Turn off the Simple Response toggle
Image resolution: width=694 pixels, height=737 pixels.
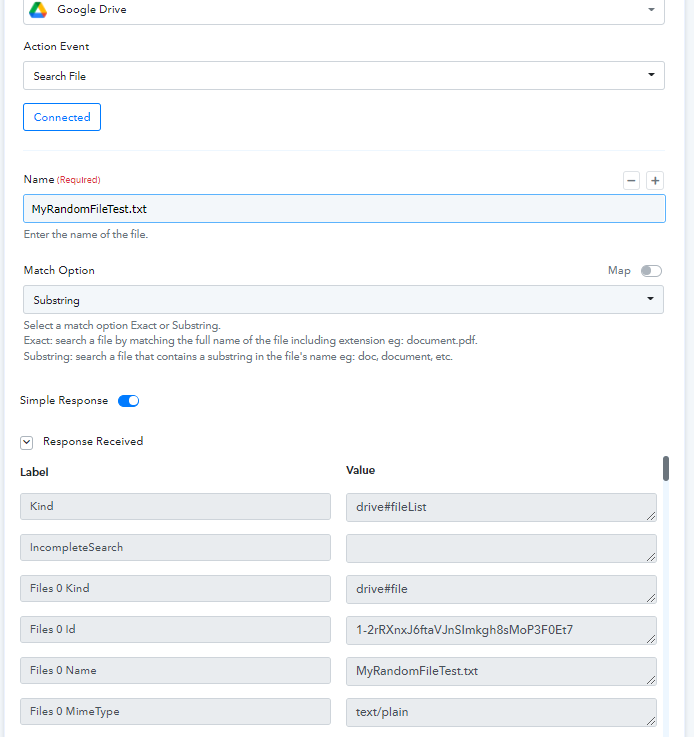pyautogui.click(x=128, y=401)
